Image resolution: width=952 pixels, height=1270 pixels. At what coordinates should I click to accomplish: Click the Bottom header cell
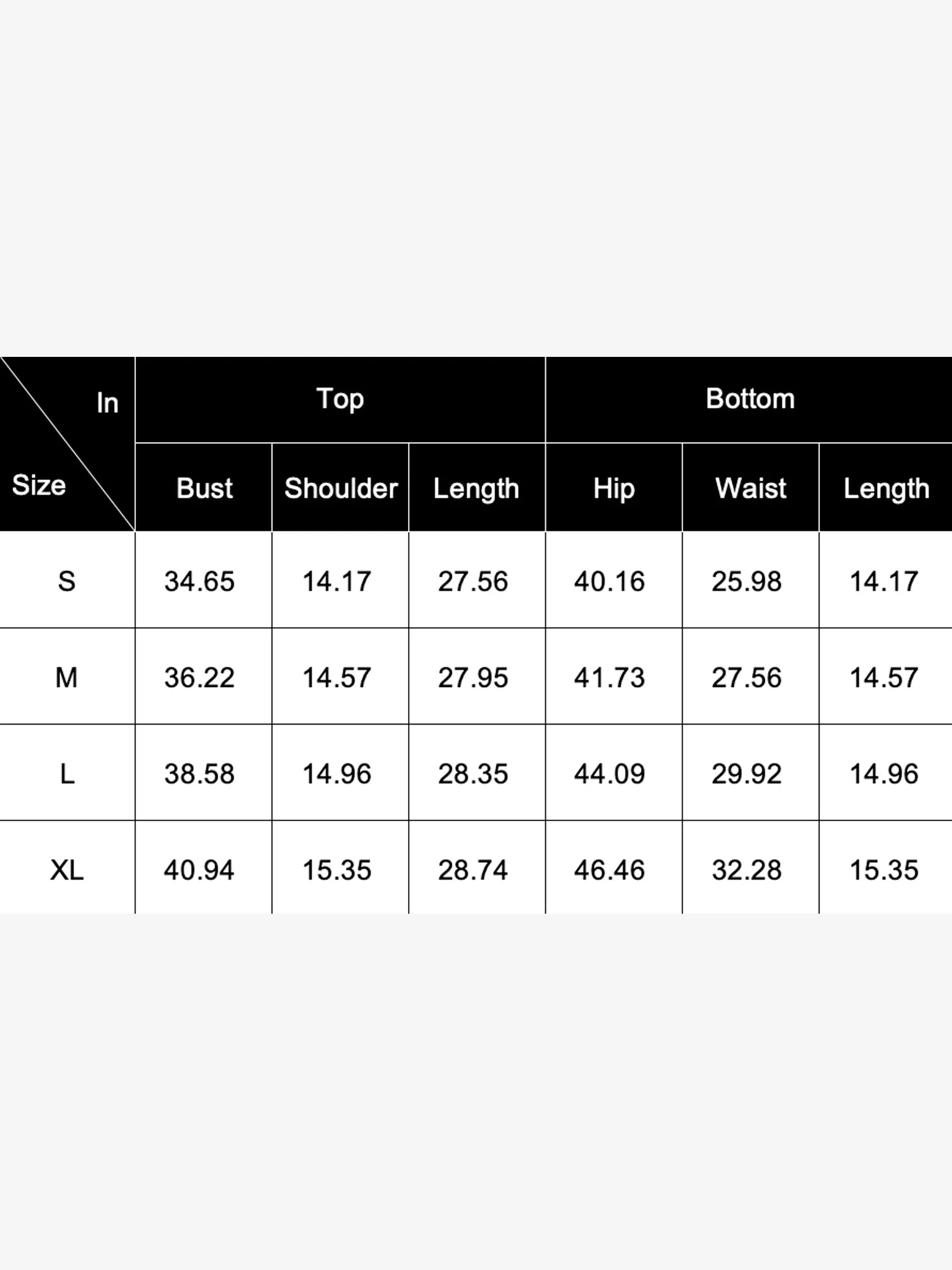[x=750, y=399]
